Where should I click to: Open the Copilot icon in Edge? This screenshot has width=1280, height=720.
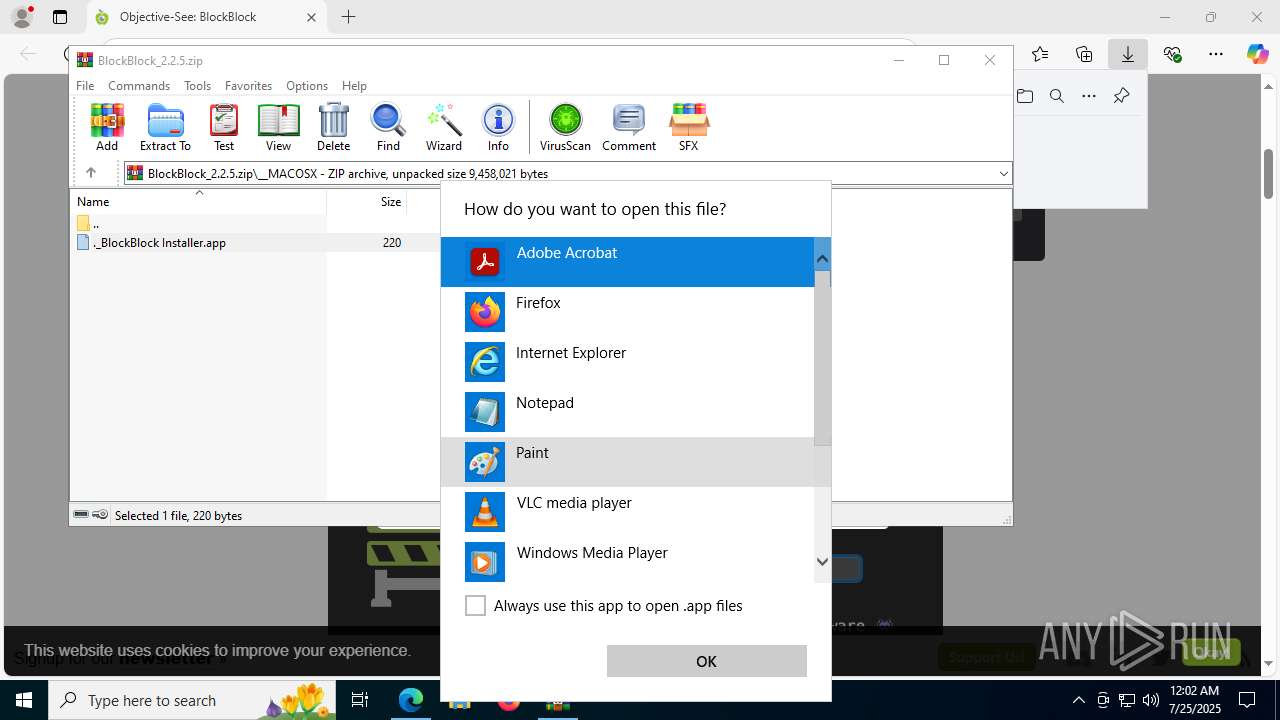pyautogui.click(x=1257, y=54)
